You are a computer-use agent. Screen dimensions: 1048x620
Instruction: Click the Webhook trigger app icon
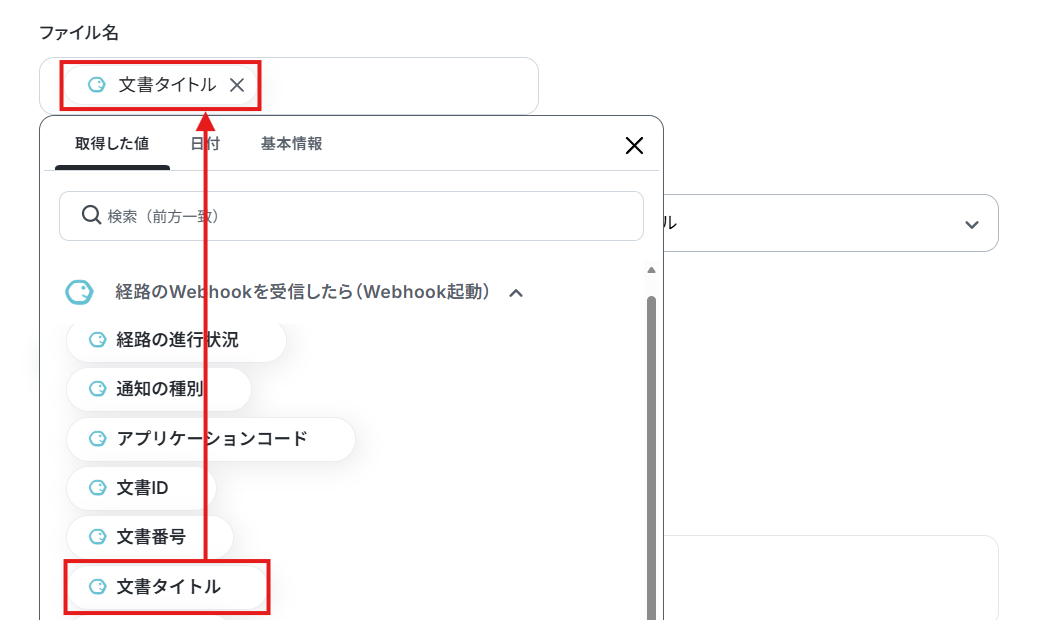(80, 292)
